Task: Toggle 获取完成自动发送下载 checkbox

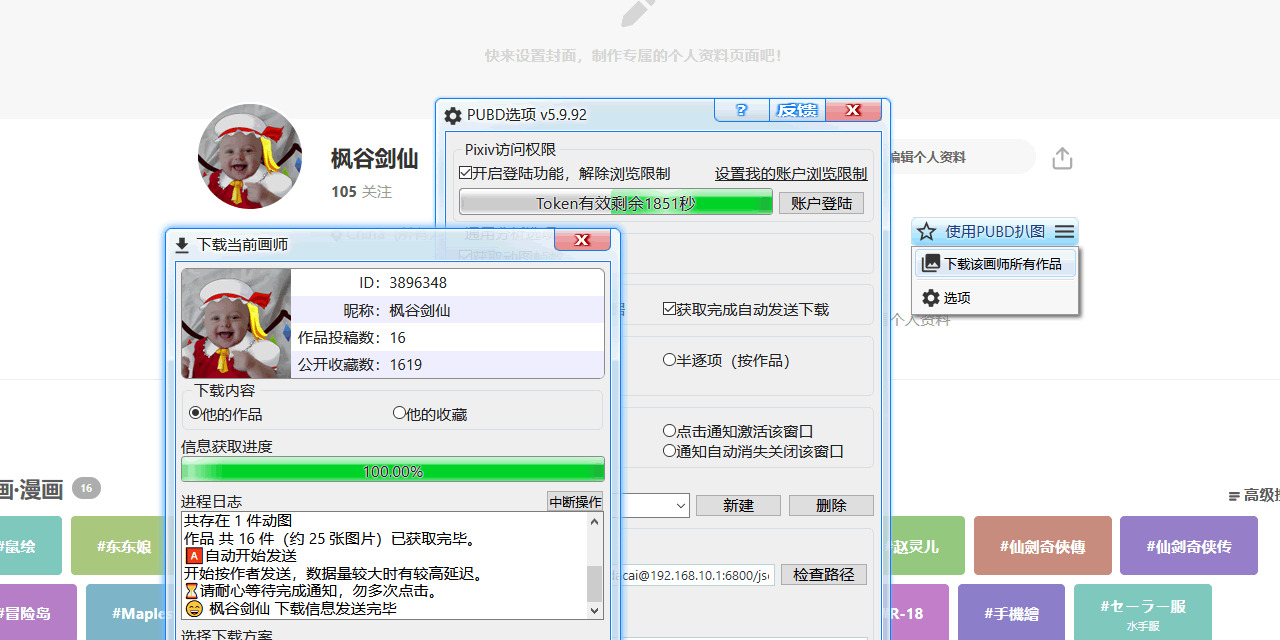Action: (x=670, y=309)
